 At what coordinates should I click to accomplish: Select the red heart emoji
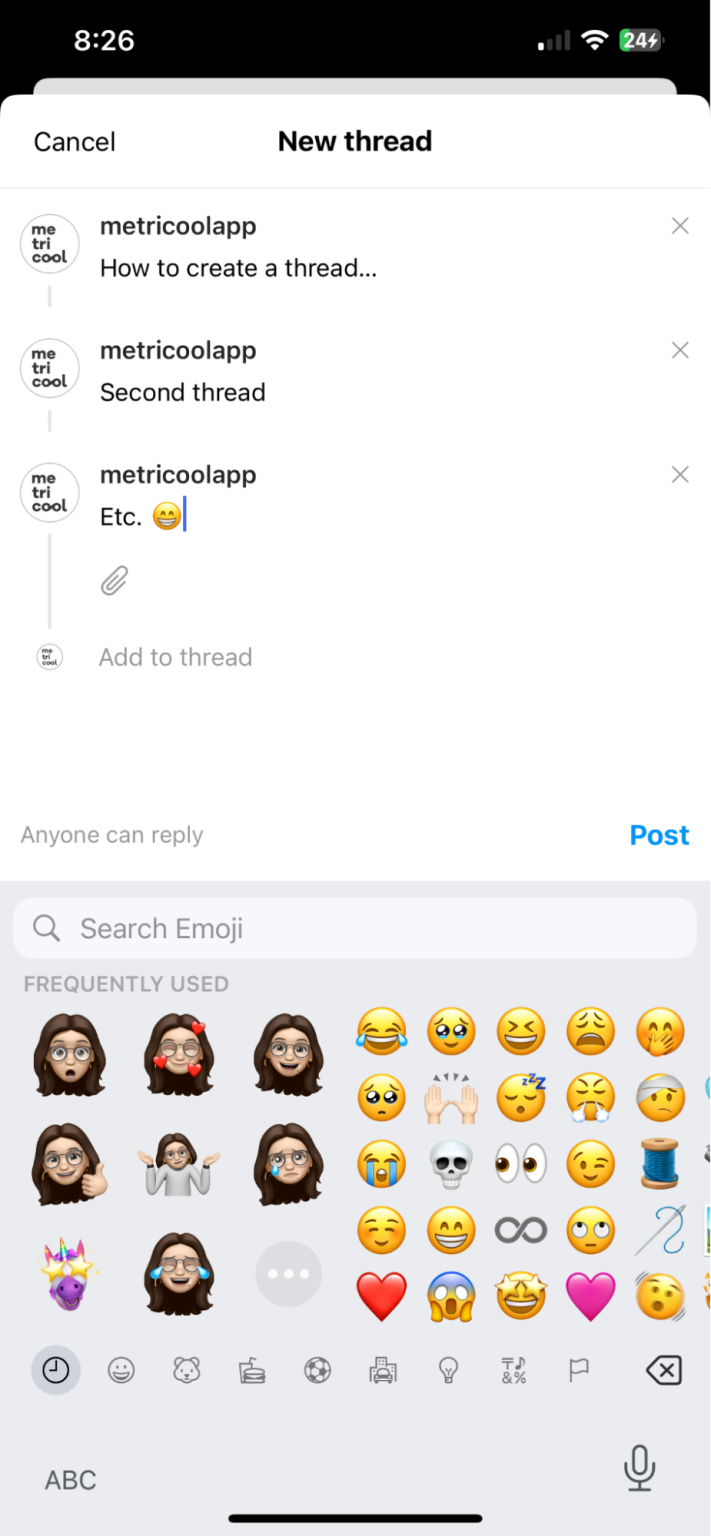(382, 1296)
